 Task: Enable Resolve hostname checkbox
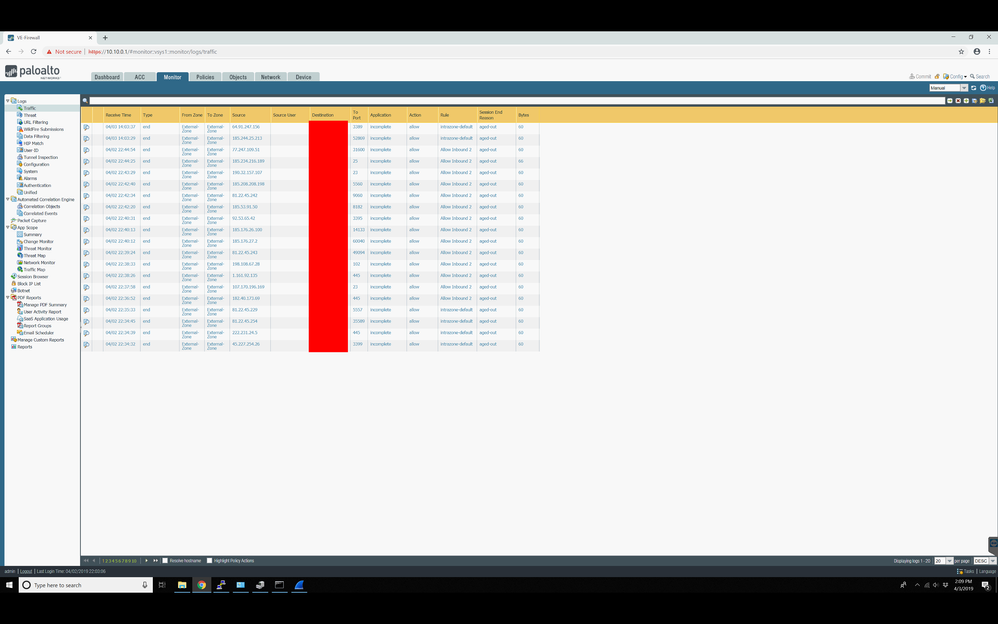point(165,561)
